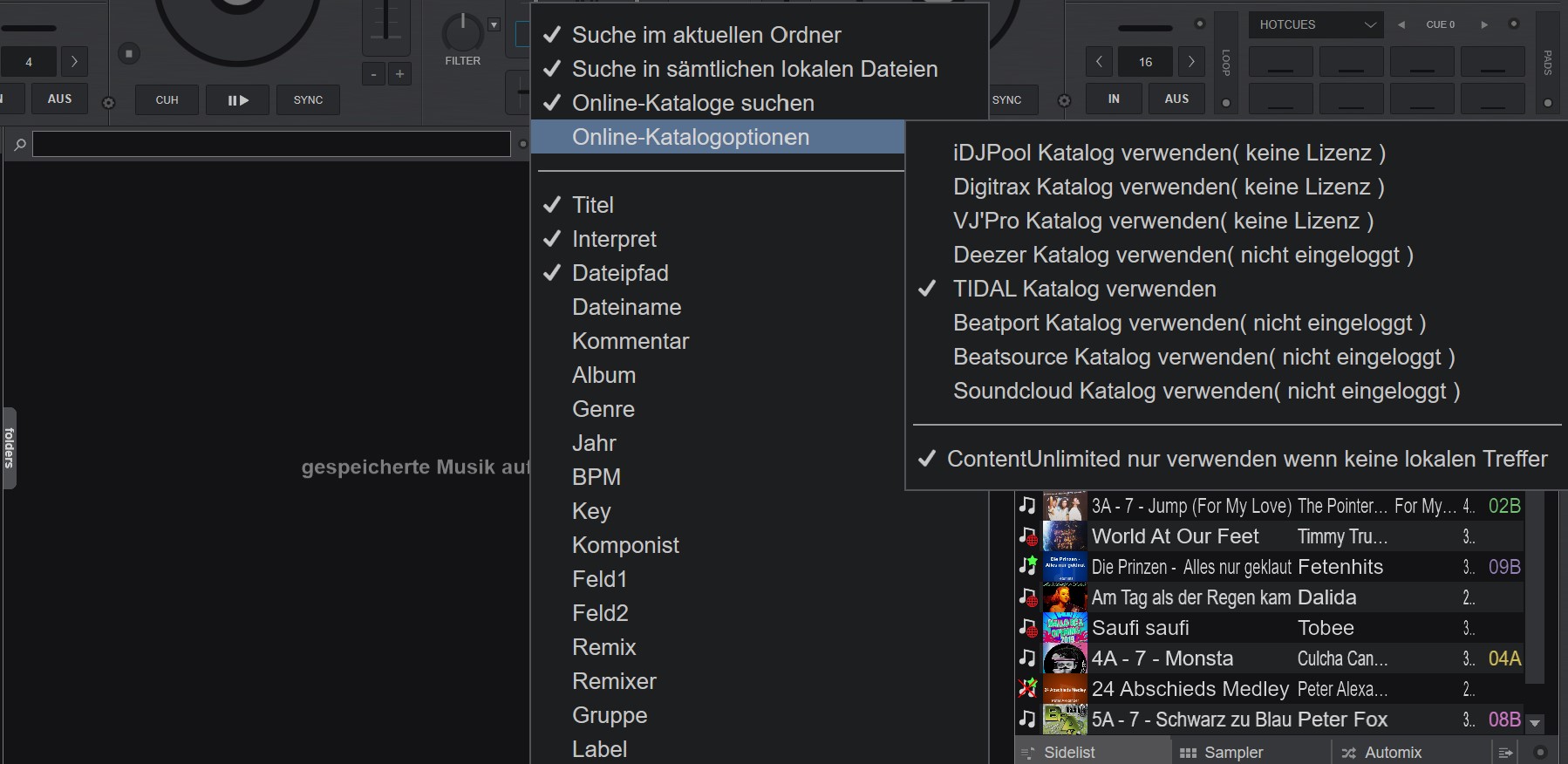The height and width of the screenshot is (764, 1568).
Task: Expand Online-Katalogoptionen submenu
Action: [x=718, y=137]
